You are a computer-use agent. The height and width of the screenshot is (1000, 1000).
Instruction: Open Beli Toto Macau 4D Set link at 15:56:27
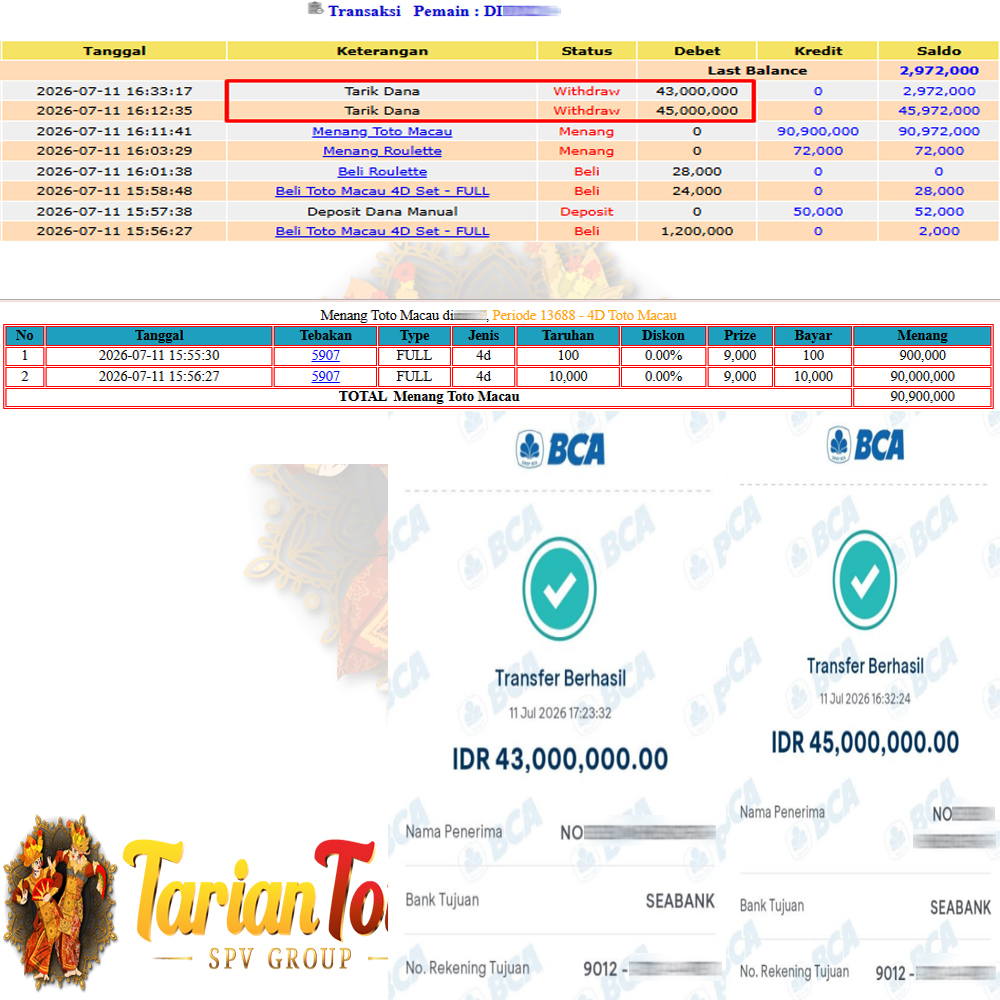382,232
